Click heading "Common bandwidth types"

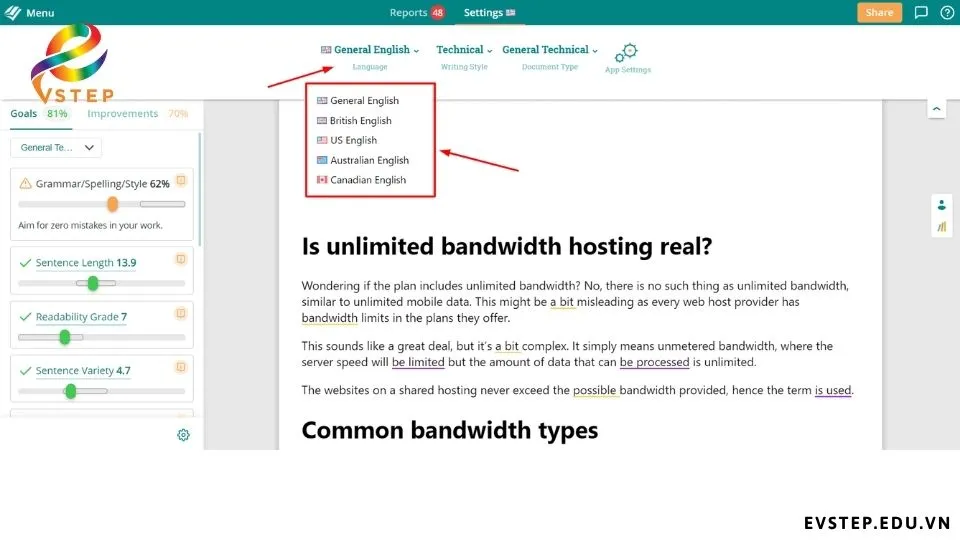(x=449, y=430)
